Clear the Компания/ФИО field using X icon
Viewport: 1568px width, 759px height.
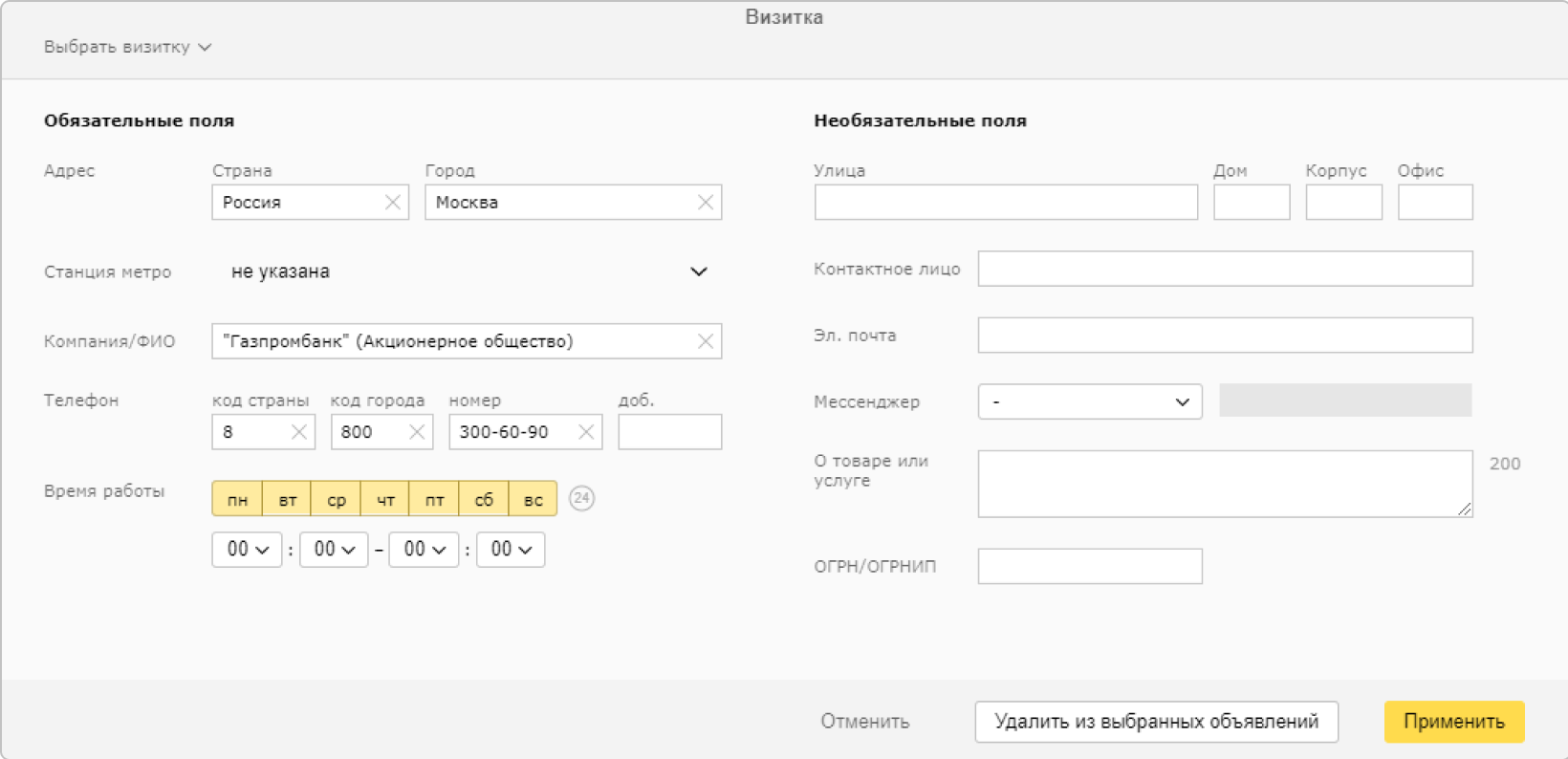705,341
